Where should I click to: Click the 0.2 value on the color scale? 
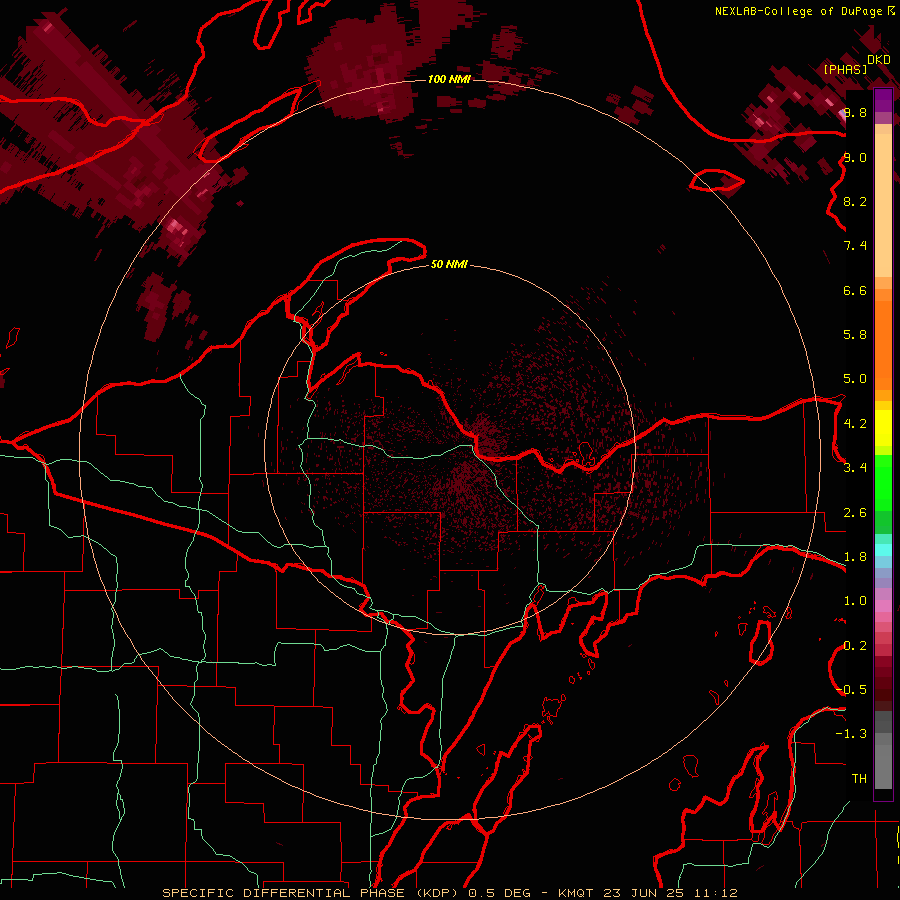[855, 646]
